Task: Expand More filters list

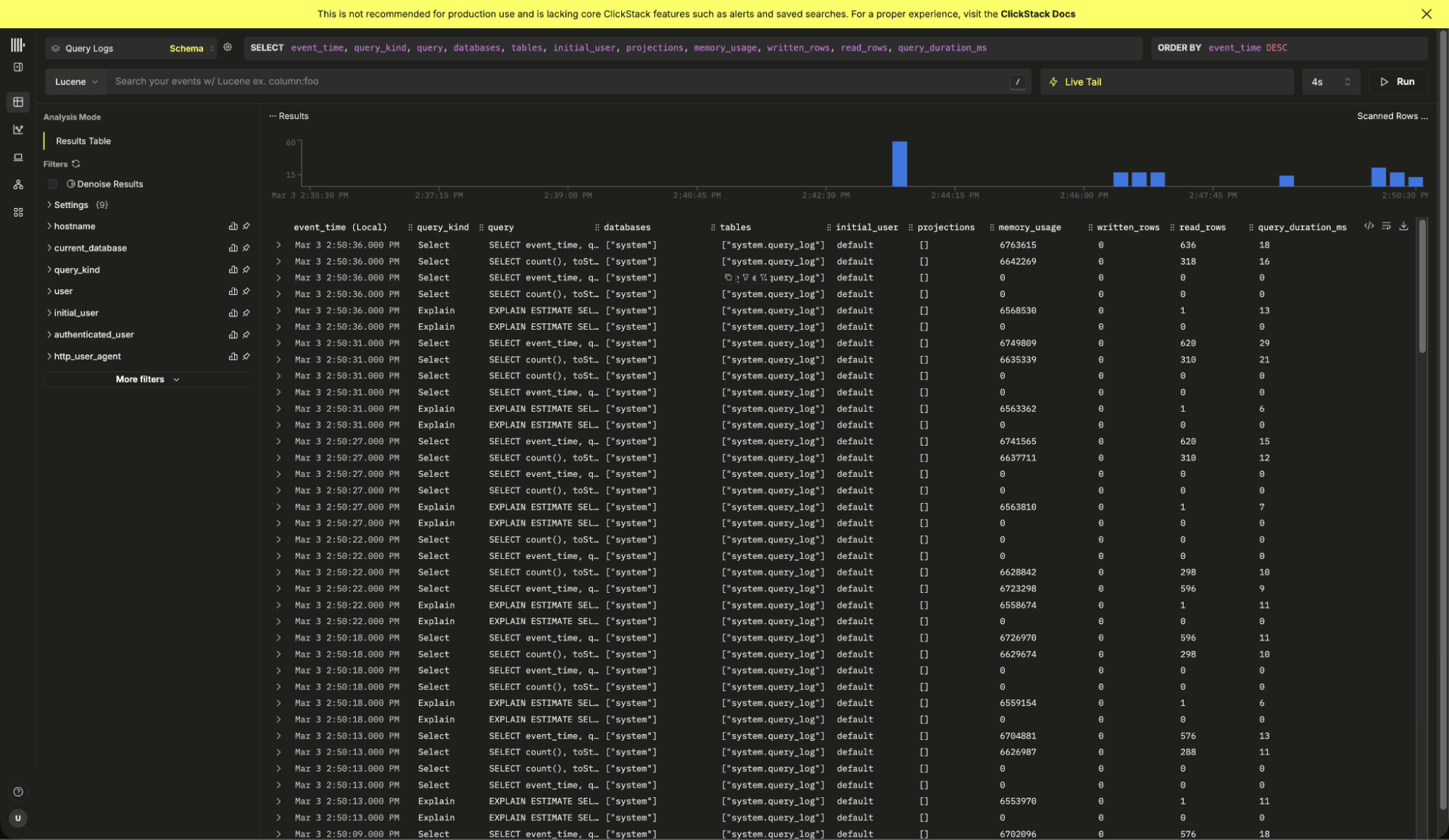Action: pos(147,379)
